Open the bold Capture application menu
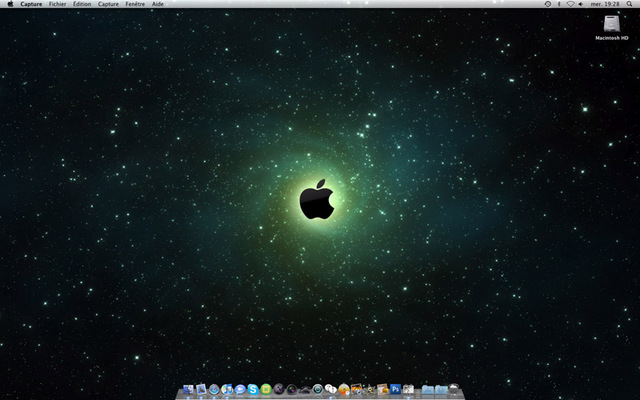The image size is (640, 400). pyautogui.click(x=31, y=4)
